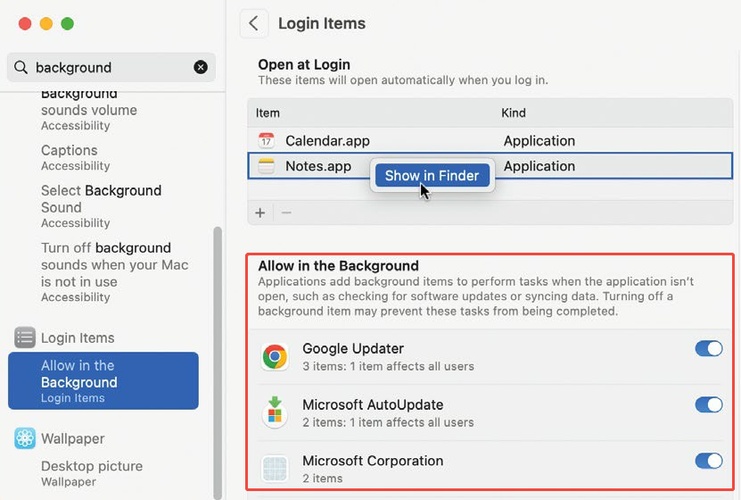Click the Open at Login heading
741x500 pixels.
tap(304, 64)
